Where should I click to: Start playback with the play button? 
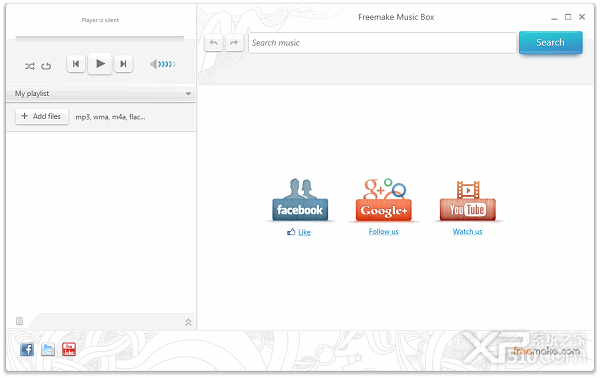(100, 64)
